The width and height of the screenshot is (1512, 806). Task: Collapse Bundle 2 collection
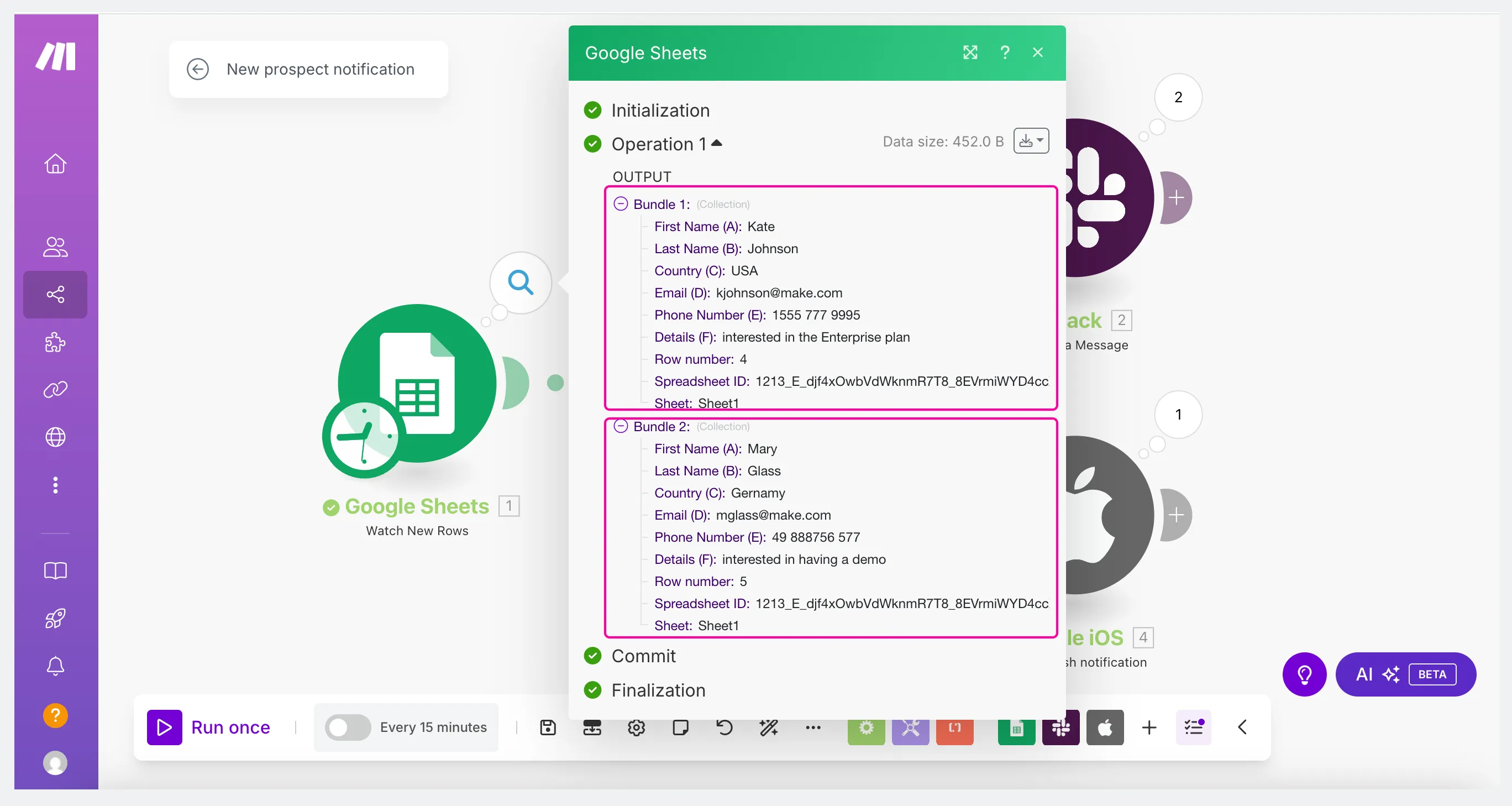pos(621,426)
